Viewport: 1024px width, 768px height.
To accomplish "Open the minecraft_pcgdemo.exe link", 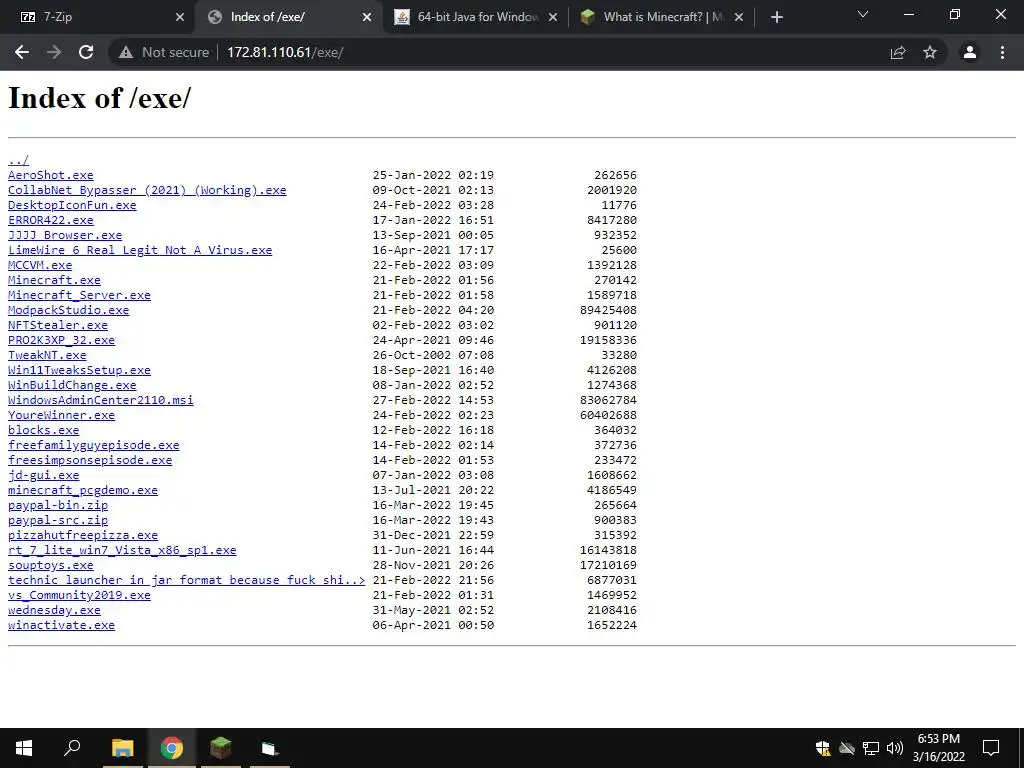I will (x=83, y=490).
